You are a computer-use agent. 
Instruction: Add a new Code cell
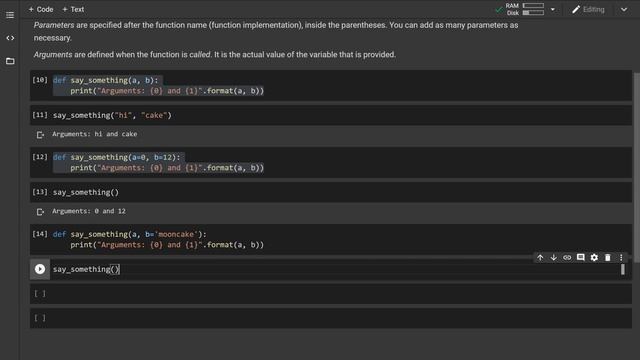(41, 9)
